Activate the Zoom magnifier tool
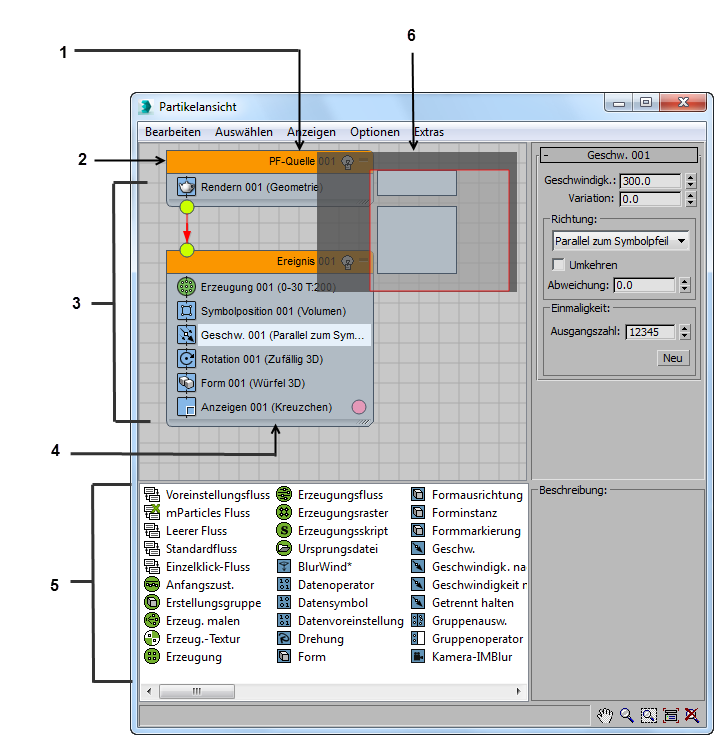The image size is (714, 735). (x=627, y=715)
